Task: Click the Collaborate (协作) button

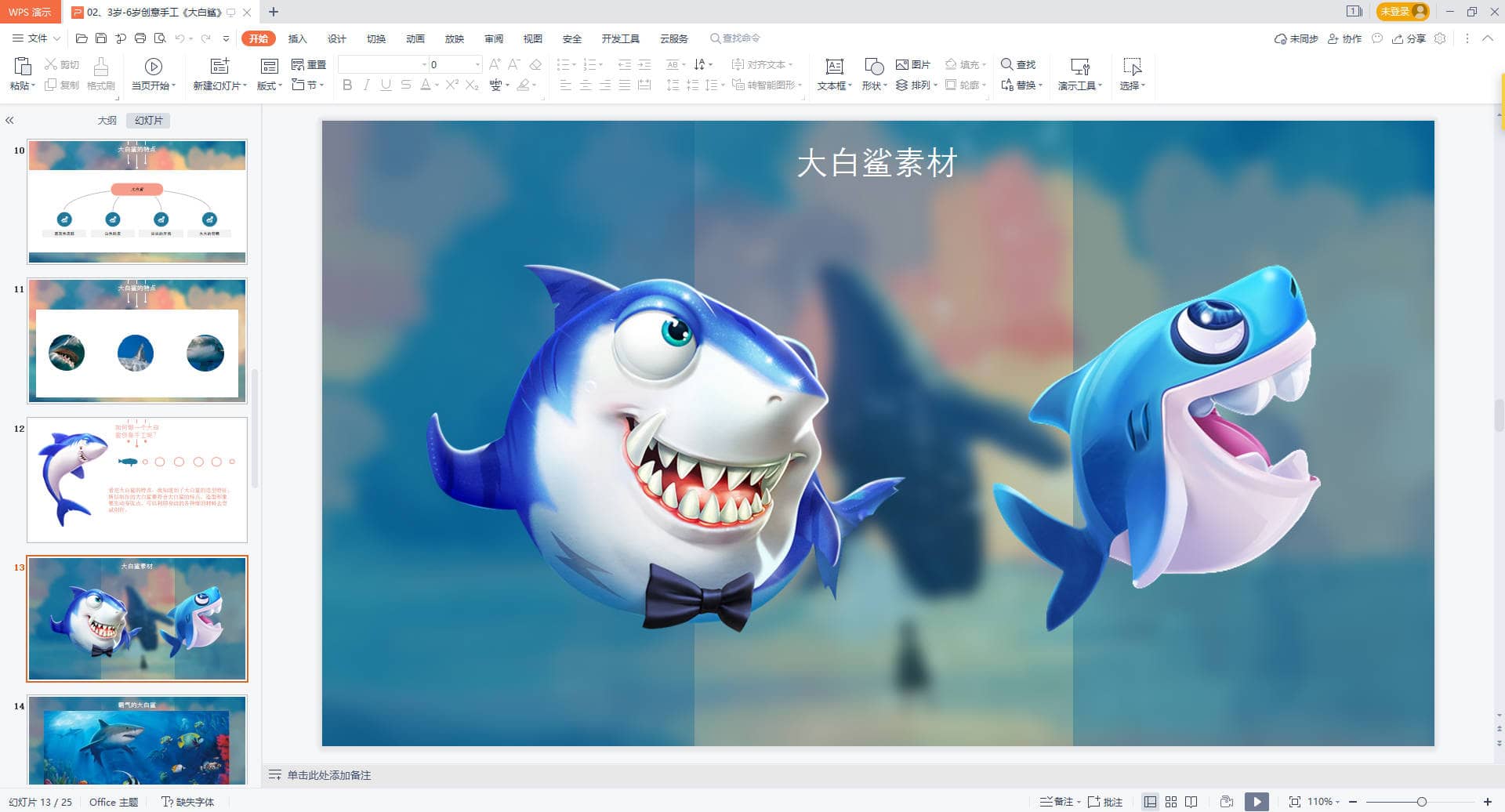Action: [x=1344, y=38]
